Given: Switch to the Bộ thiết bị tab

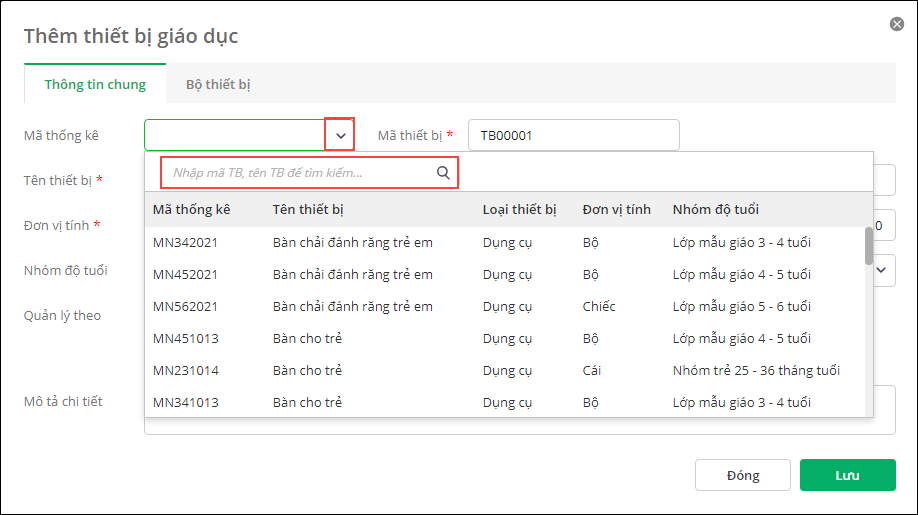Looking at the screenshot, I should point(218,84).
